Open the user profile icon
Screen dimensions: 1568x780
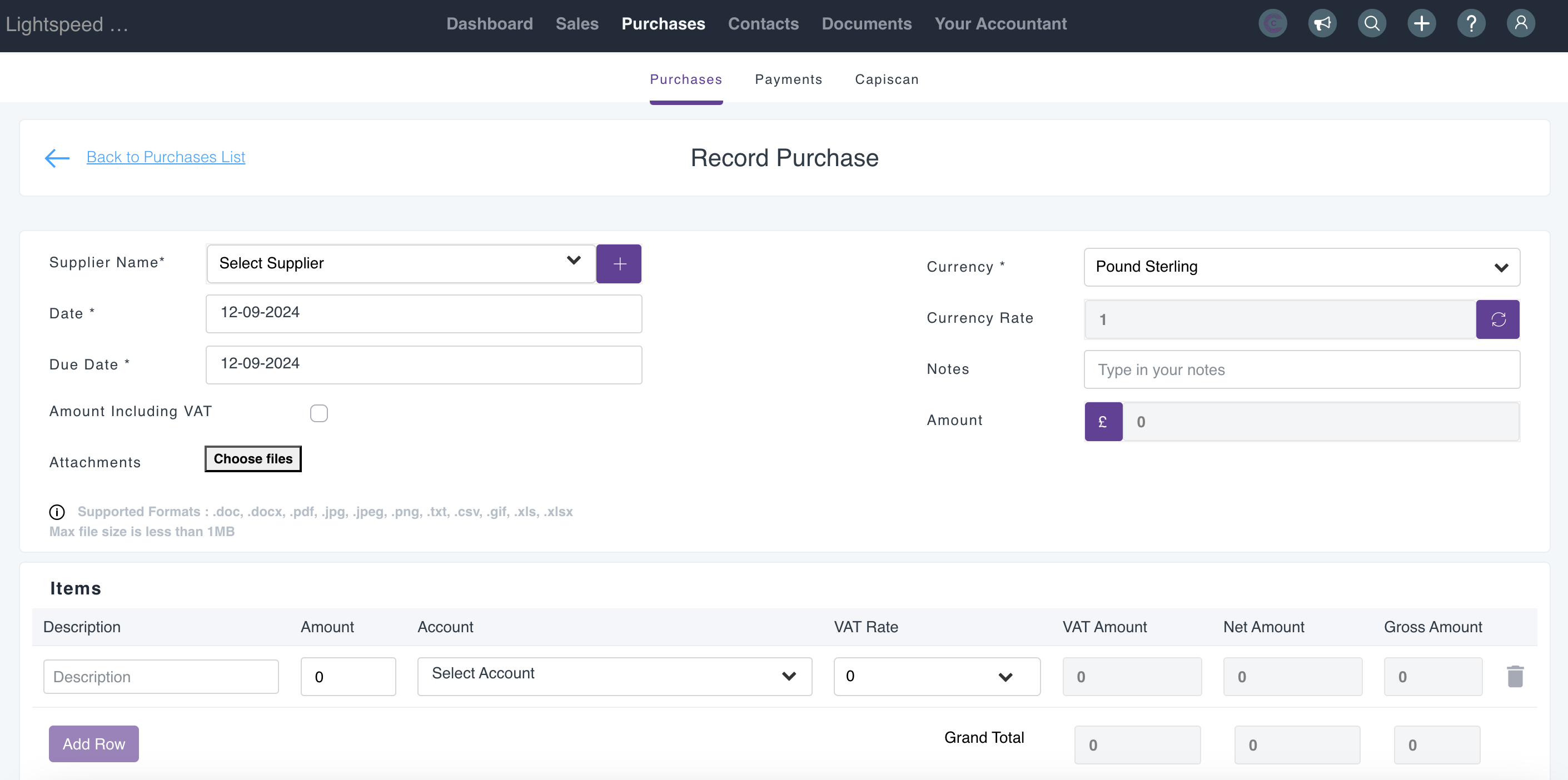coord(1521,24)
